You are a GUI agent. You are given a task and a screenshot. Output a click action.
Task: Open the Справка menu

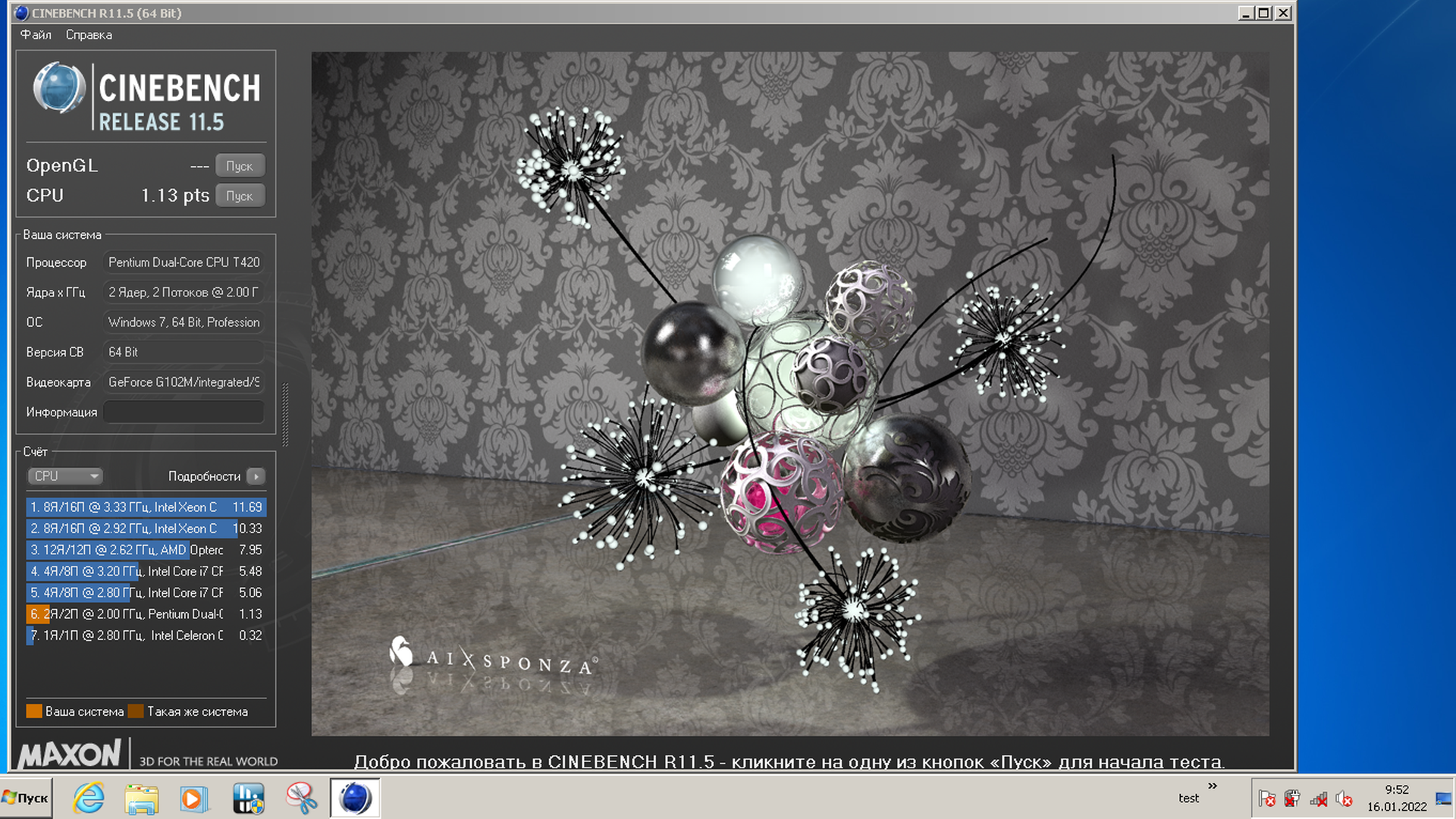(x=89, y=35)
